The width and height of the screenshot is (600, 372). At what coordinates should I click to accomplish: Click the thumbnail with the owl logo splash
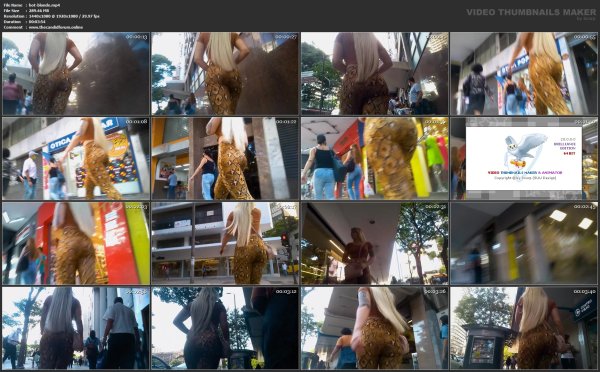[524, 158]
